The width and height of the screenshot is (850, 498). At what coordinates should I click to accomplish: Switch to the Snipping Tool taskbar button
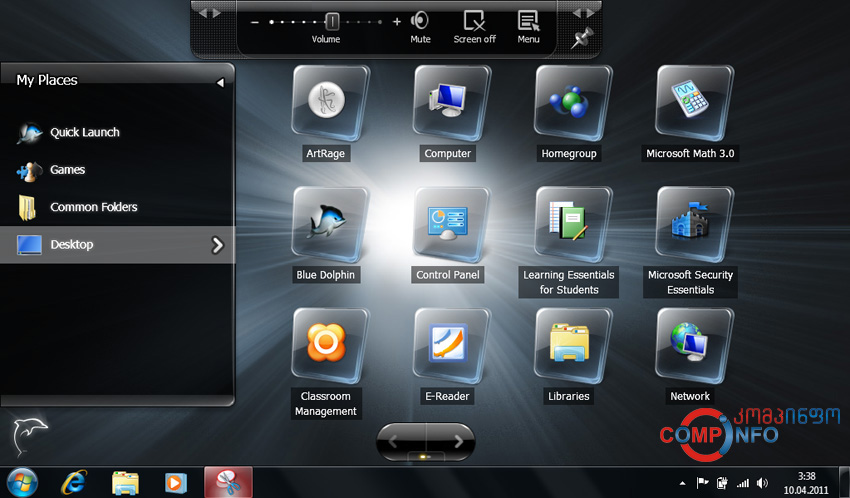228,482
